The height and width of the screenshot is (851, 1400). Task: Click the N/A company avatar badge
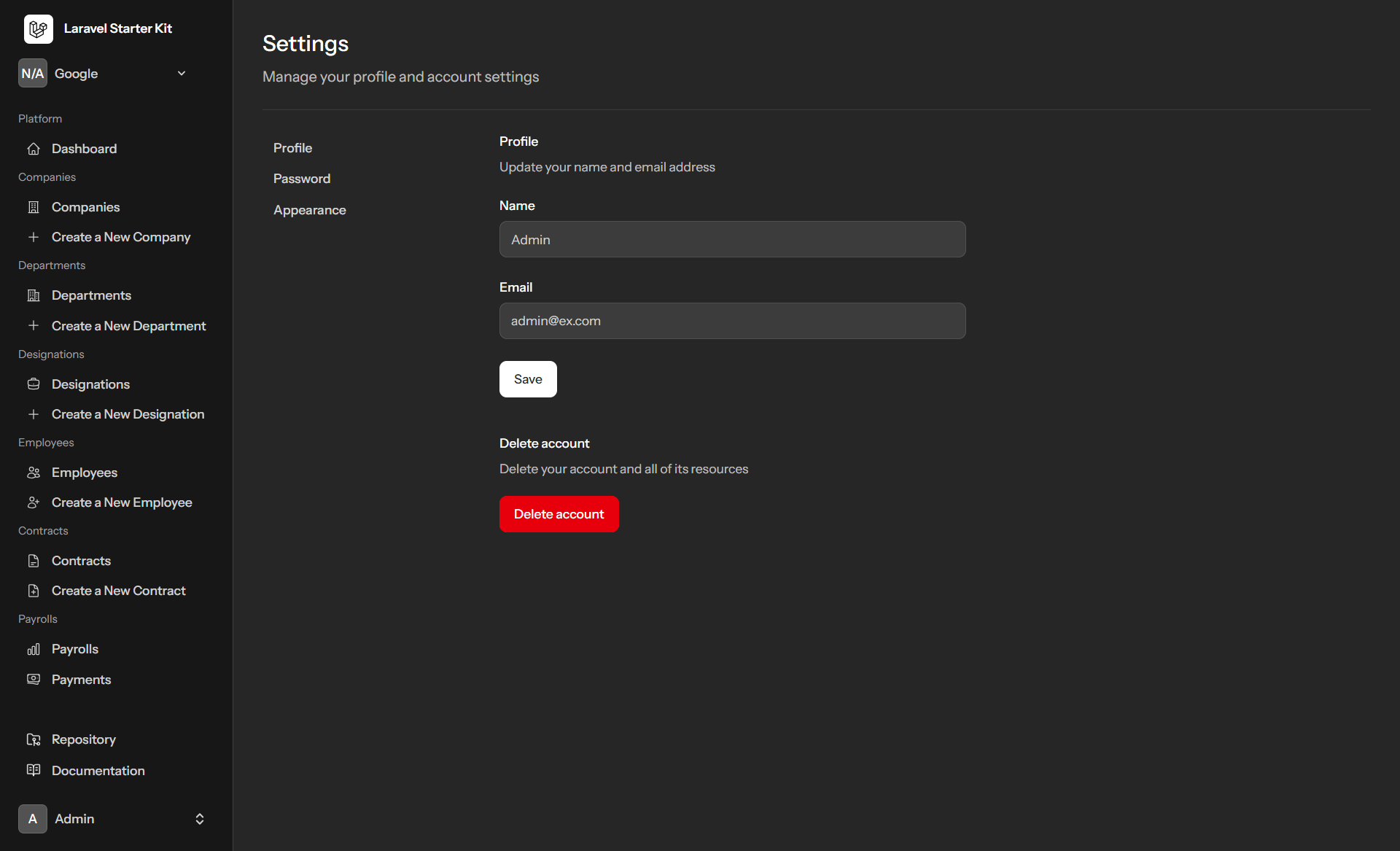(x=33, y=73)
